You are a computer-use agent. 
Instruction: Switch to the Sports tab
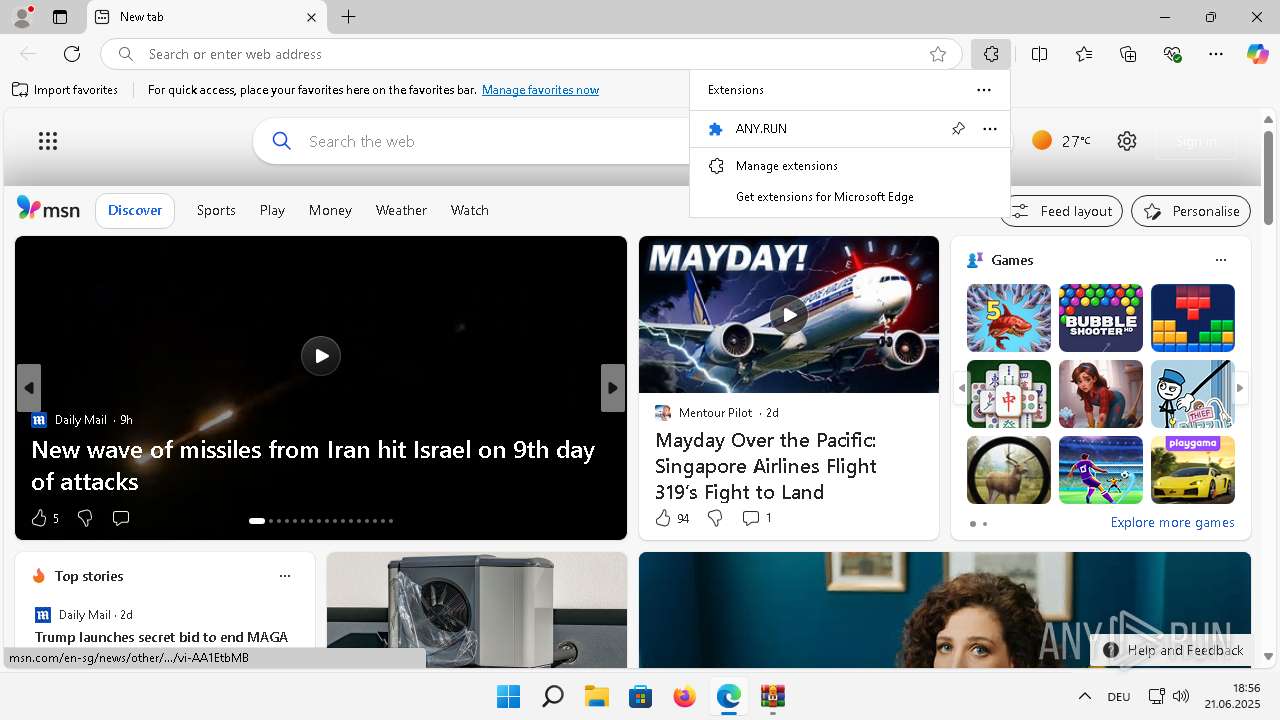[216, 210]
